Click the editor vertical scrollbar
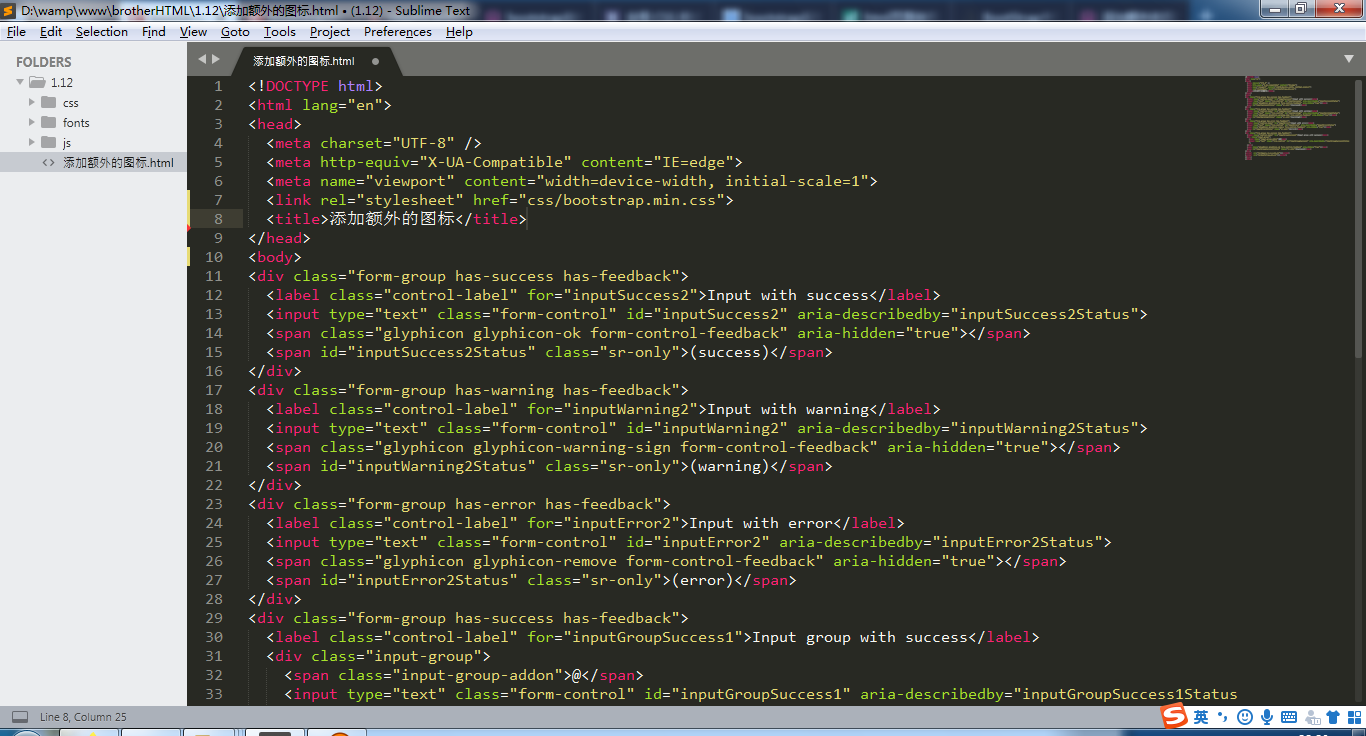 tap(1359, 217)
